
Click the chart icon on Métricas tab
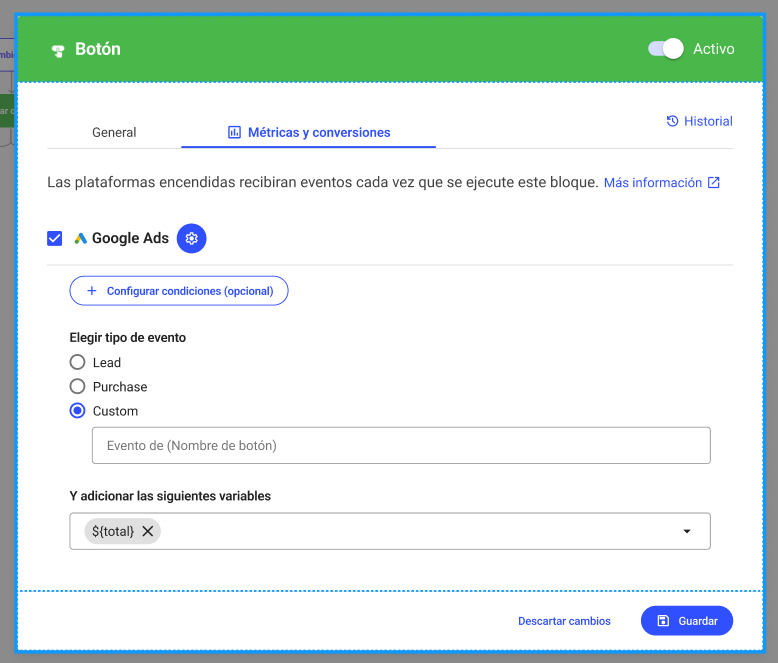[x=234, y=133]
